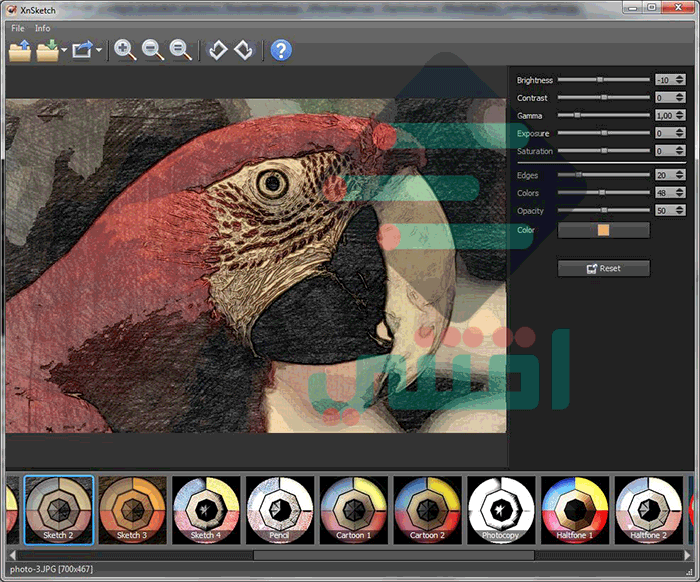Rotate the image left
The width and height of the screenshot is (700, 582).
point(217,50)
